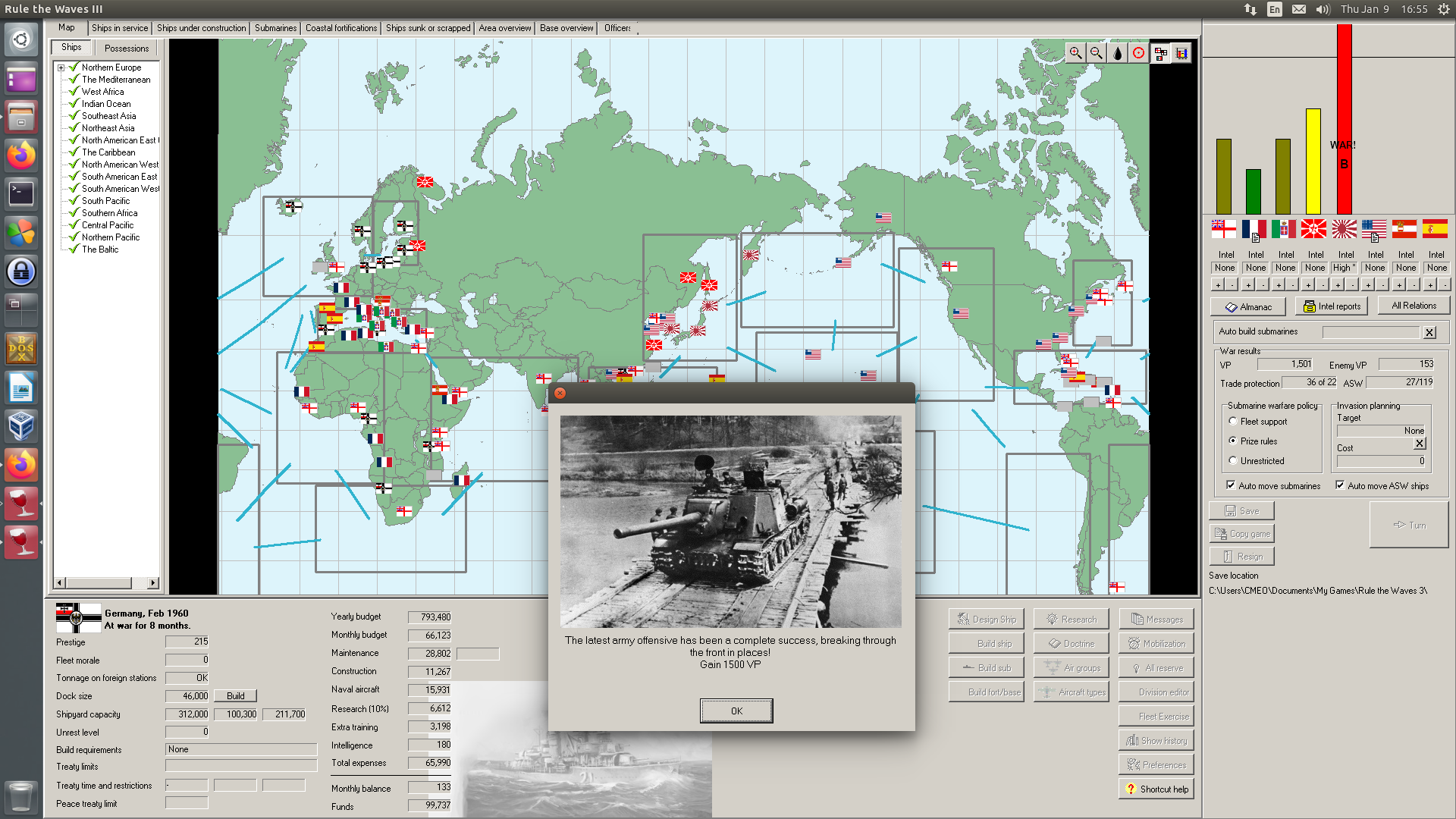Toggle the South Pacific area checkmark
This screenshot has height=819, width=1456.
(74, 200)
